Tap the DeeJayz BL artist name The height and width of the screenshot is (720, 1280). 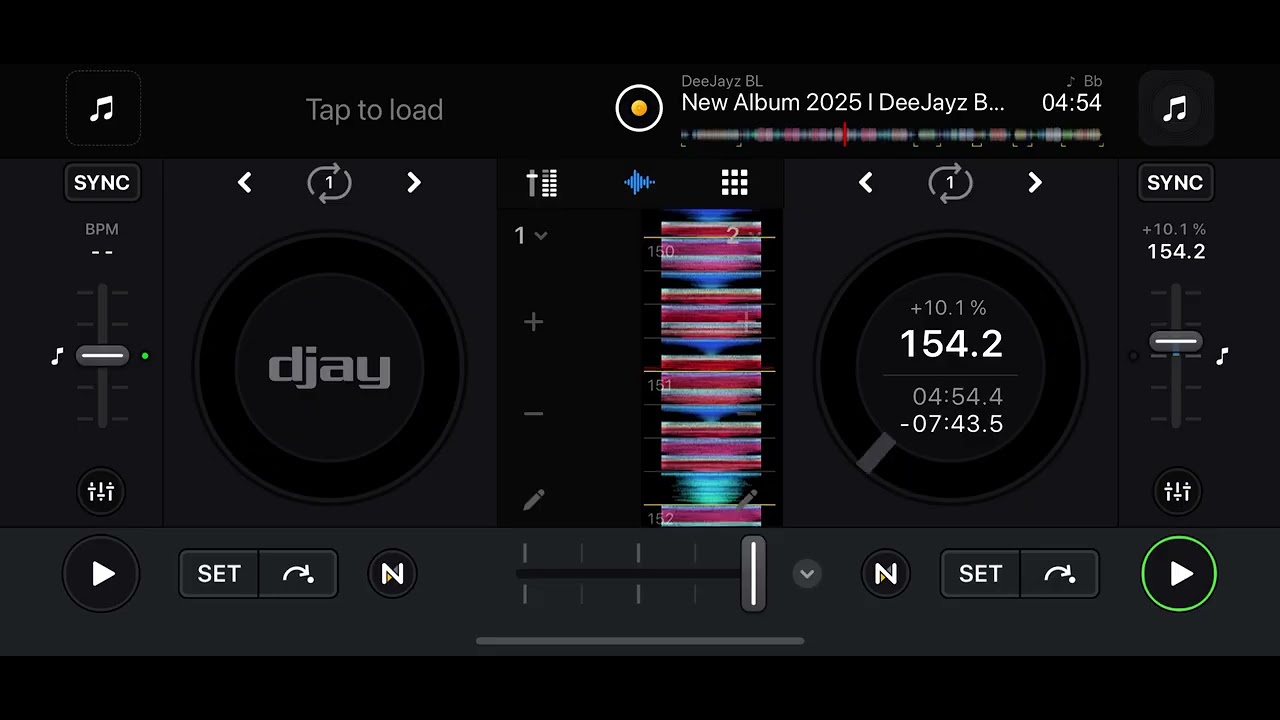coord(722,81)
